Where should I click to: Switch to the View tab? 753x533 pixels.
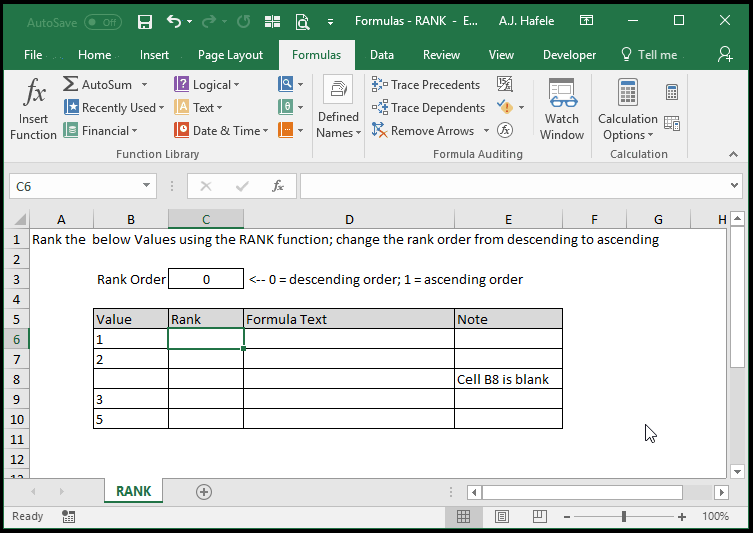click(x=501, y=55)
